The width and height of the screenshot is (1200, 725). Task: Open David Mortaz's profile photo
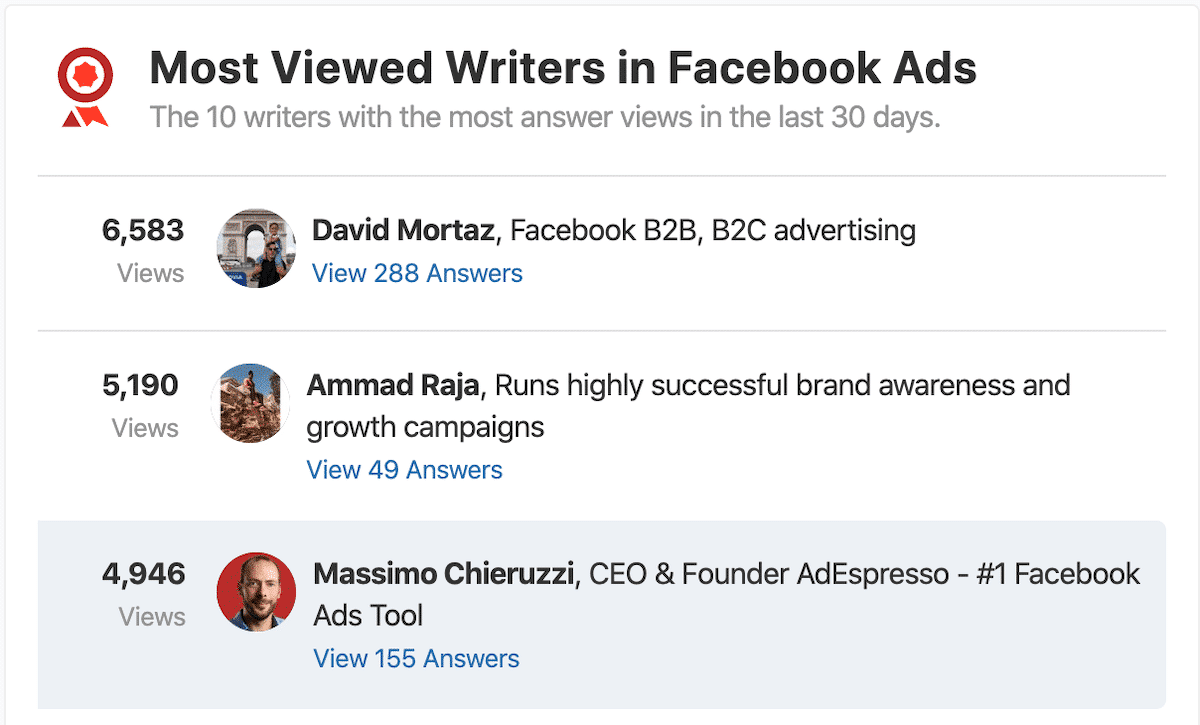click(x=256, y=248)
